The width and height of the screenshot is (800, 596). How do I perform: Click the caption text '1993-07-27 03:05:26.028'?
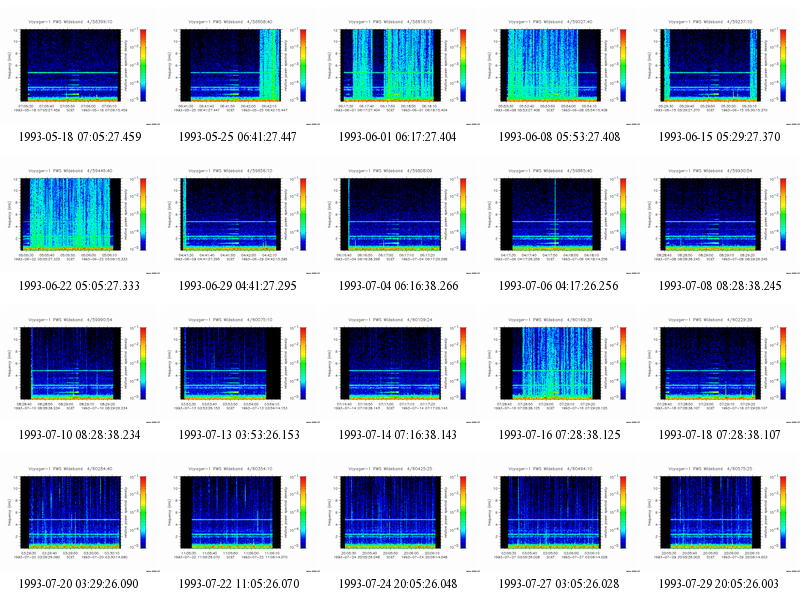tap(559, 584)
